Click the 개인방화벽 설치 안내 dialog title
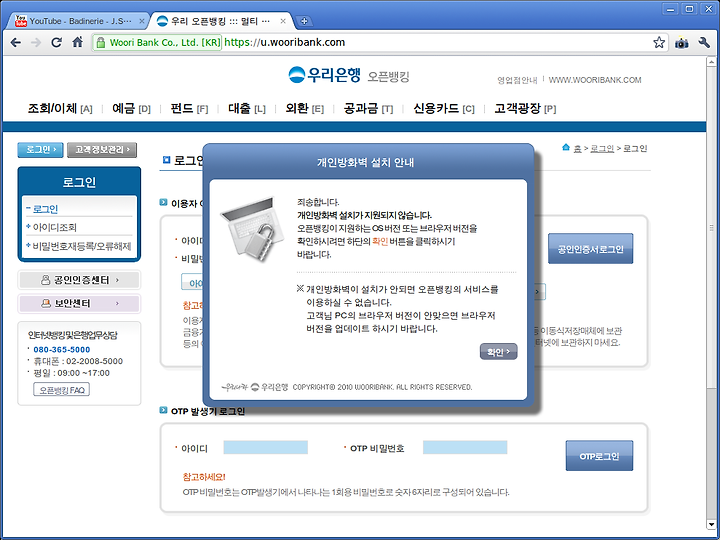 tap(366, 163)
